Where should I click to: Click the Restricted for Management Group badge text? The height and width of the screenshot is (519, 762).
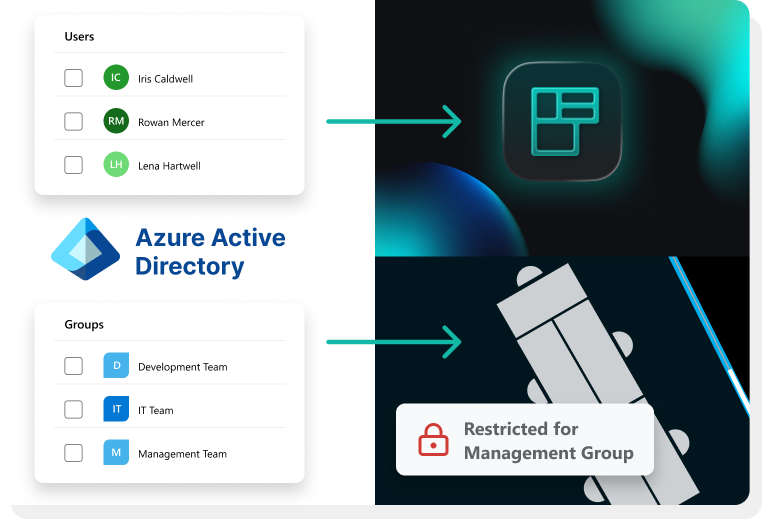[x=549, y=441]
